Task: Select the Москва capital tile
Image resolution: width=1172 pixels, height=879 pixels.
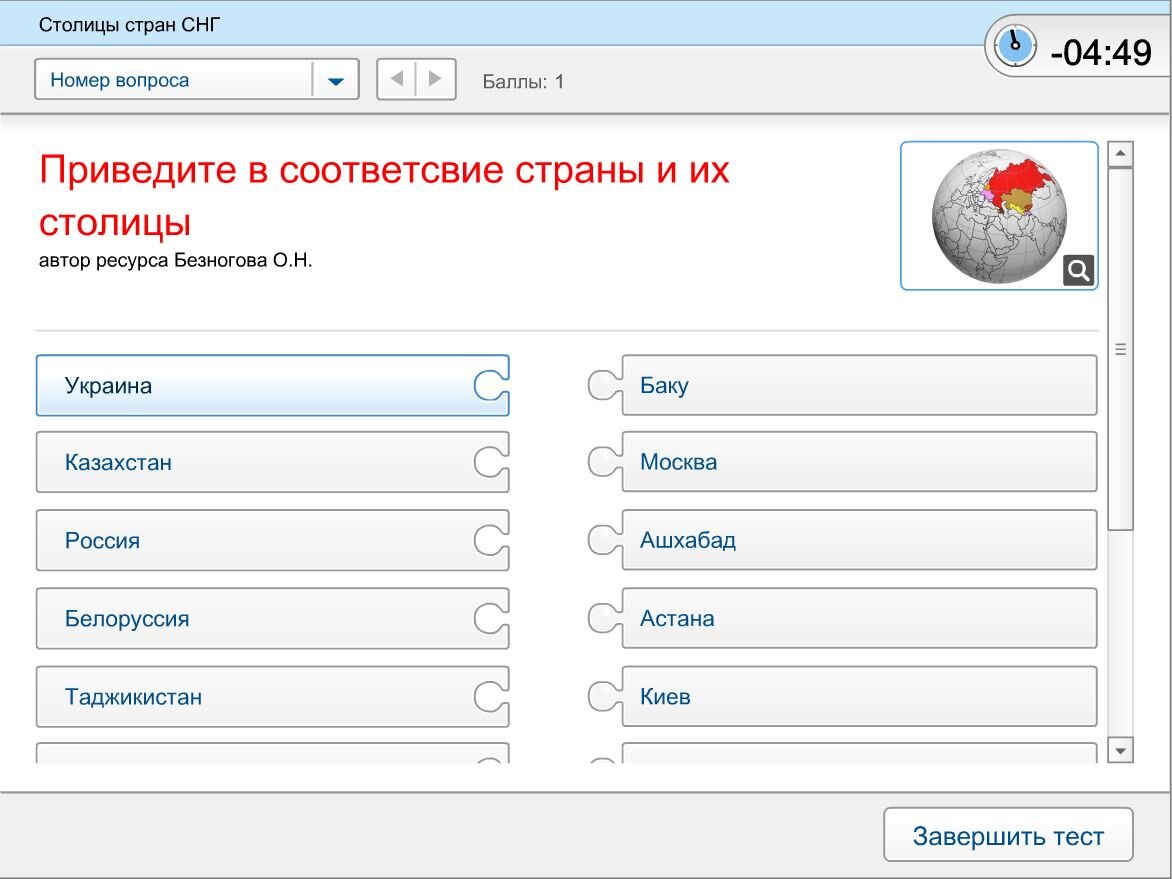Action: 860,462
